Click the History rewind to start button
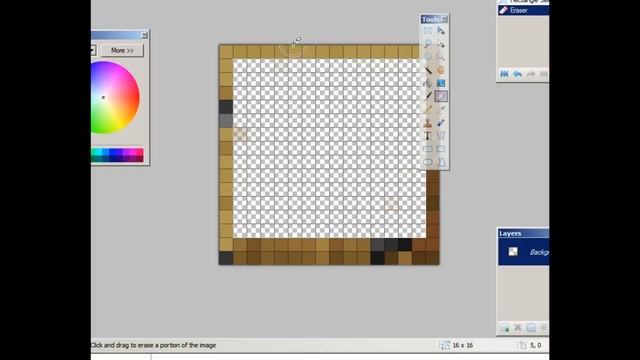This screenshot has width=640, height=360. 504,74
